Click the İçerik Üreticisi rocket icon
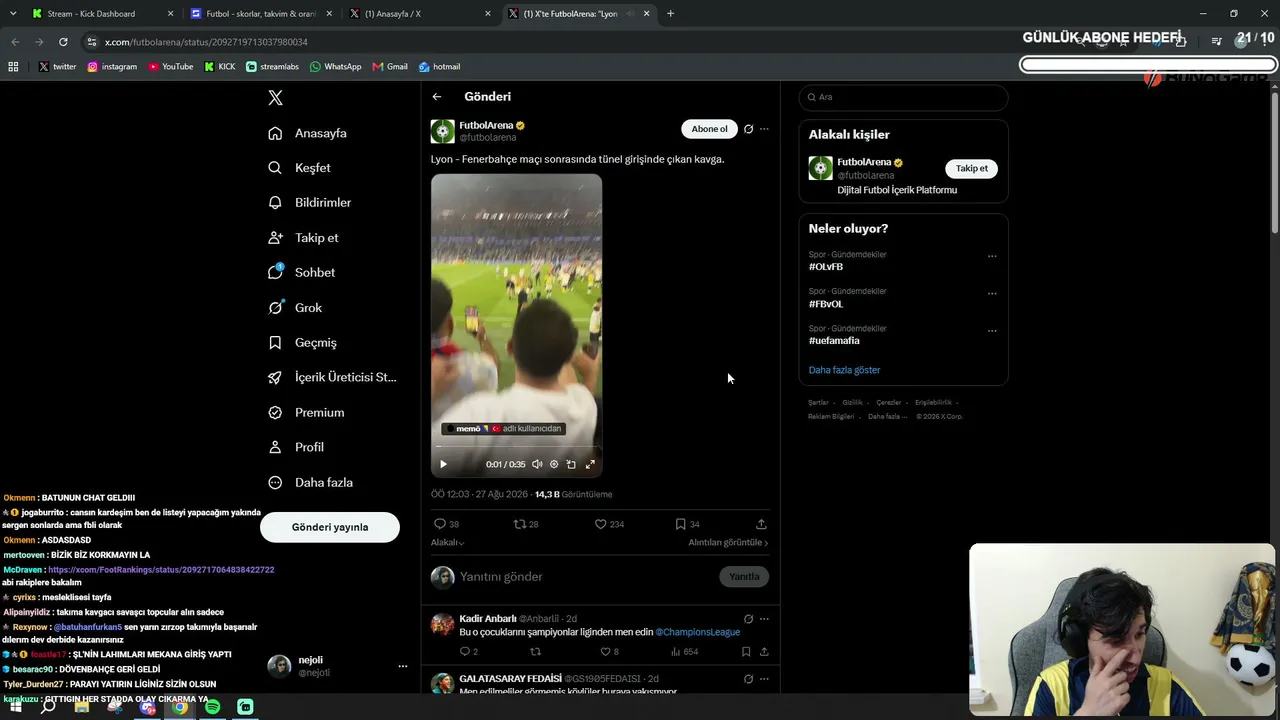 pyautogui.click(x=275, y=378)
